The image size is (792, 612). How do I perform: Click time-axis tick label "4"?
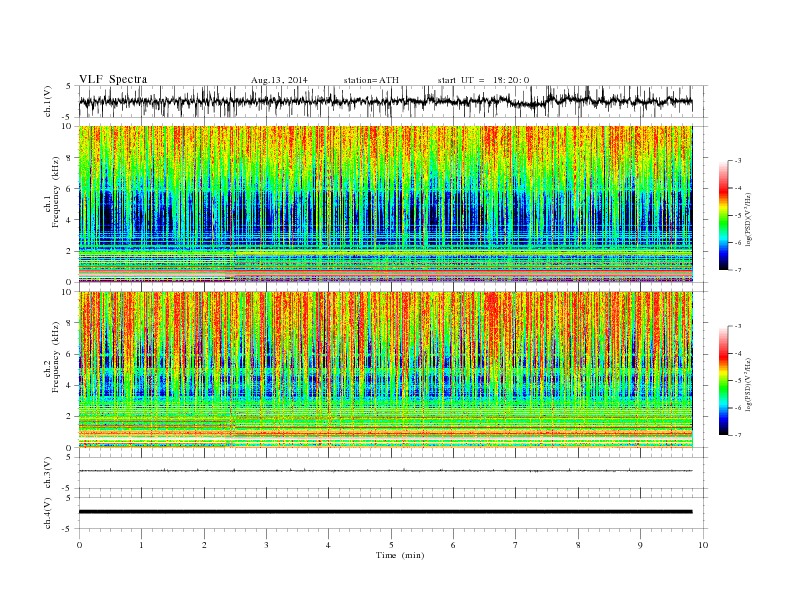tap(328, 545)
